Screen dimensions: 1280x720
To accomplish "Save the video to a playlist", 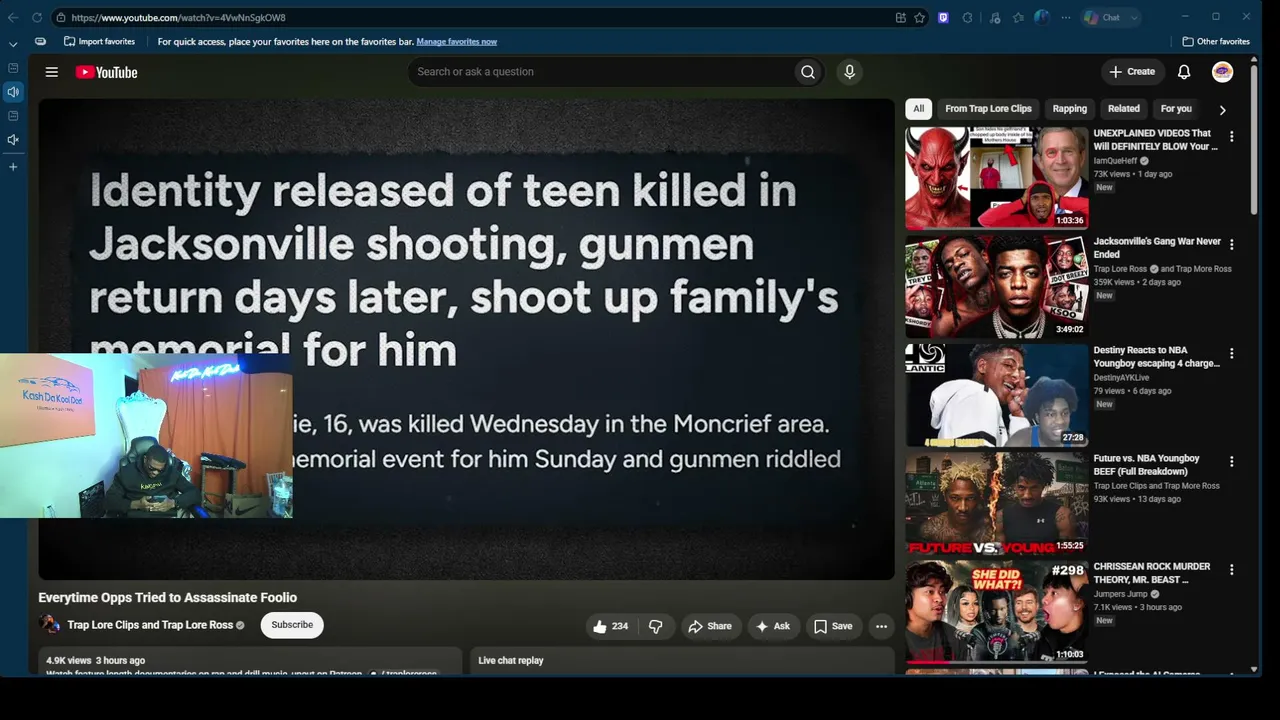I will (x=833, y=626).
